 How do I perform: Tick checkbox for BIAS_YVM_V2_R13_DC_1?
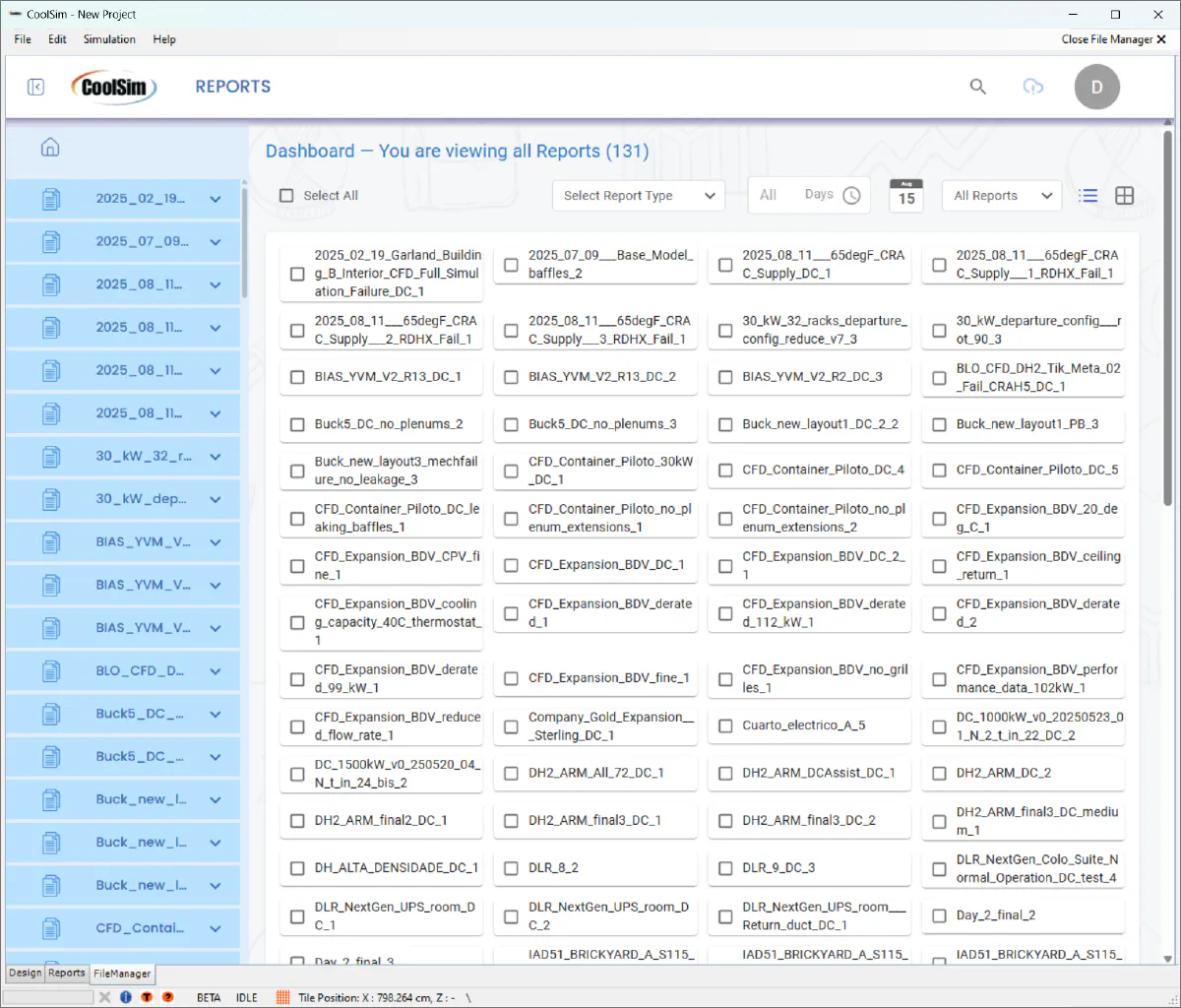[297, 377]
